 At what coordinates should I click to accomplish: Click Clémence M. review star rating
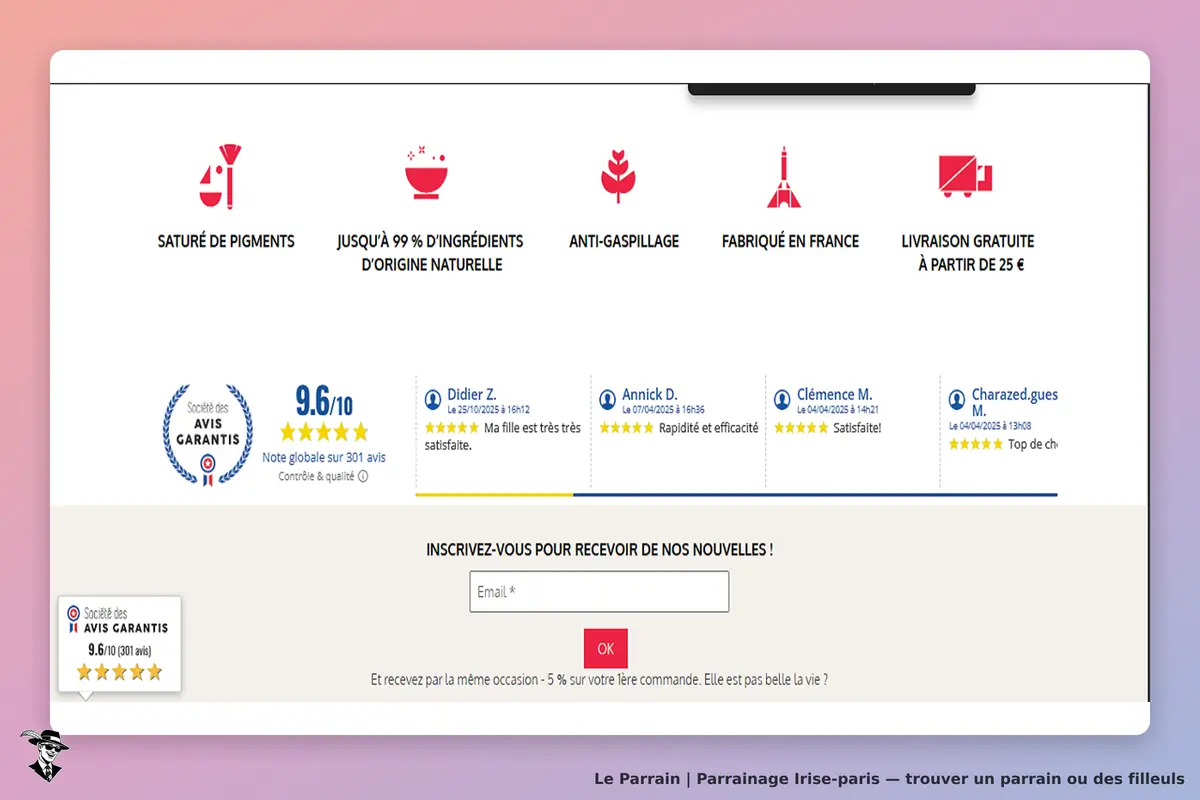click(800, 428)
